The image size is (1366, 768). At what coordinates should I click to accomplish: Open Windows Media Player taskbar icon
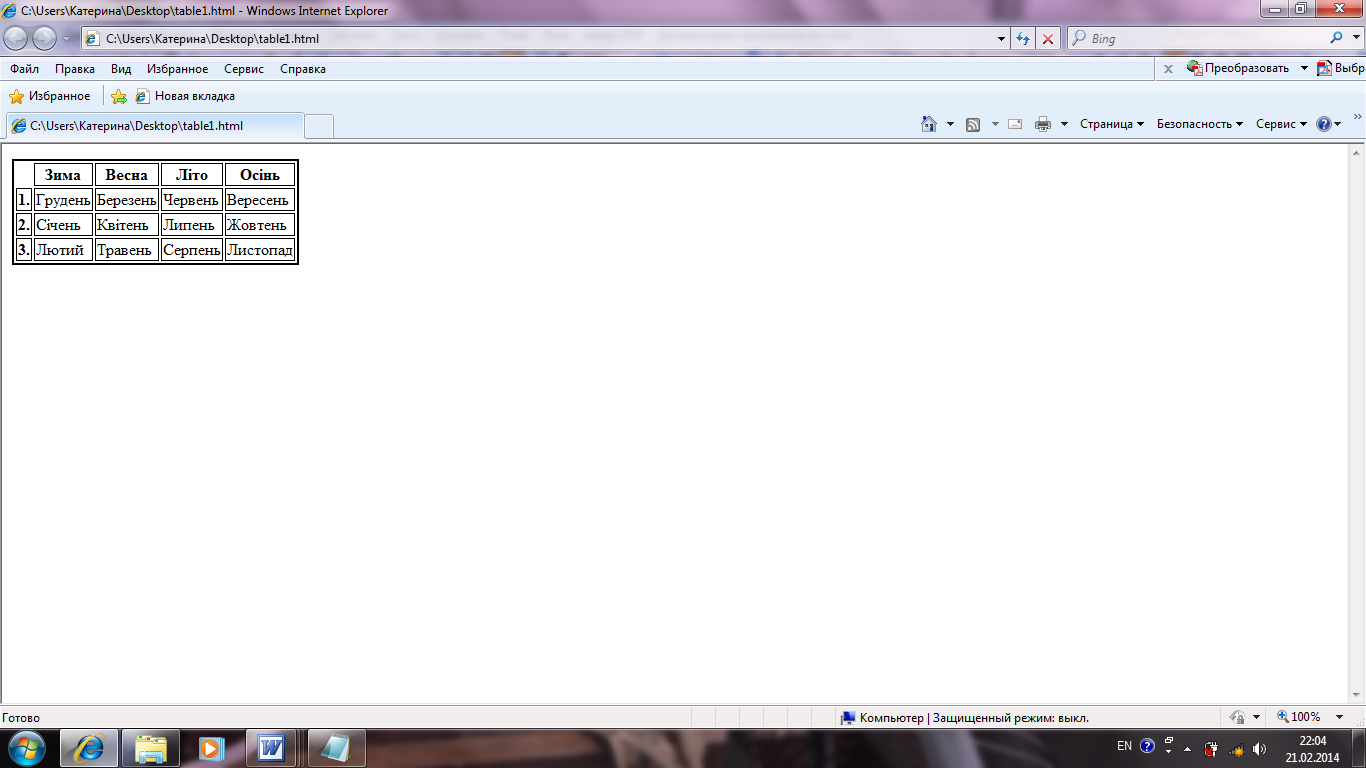coord(211,748)
